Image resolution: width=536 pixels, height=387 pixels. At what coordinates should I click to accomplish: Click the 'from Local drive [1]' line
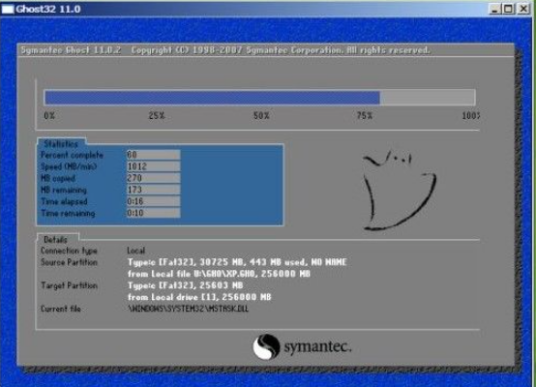(199, 297)
